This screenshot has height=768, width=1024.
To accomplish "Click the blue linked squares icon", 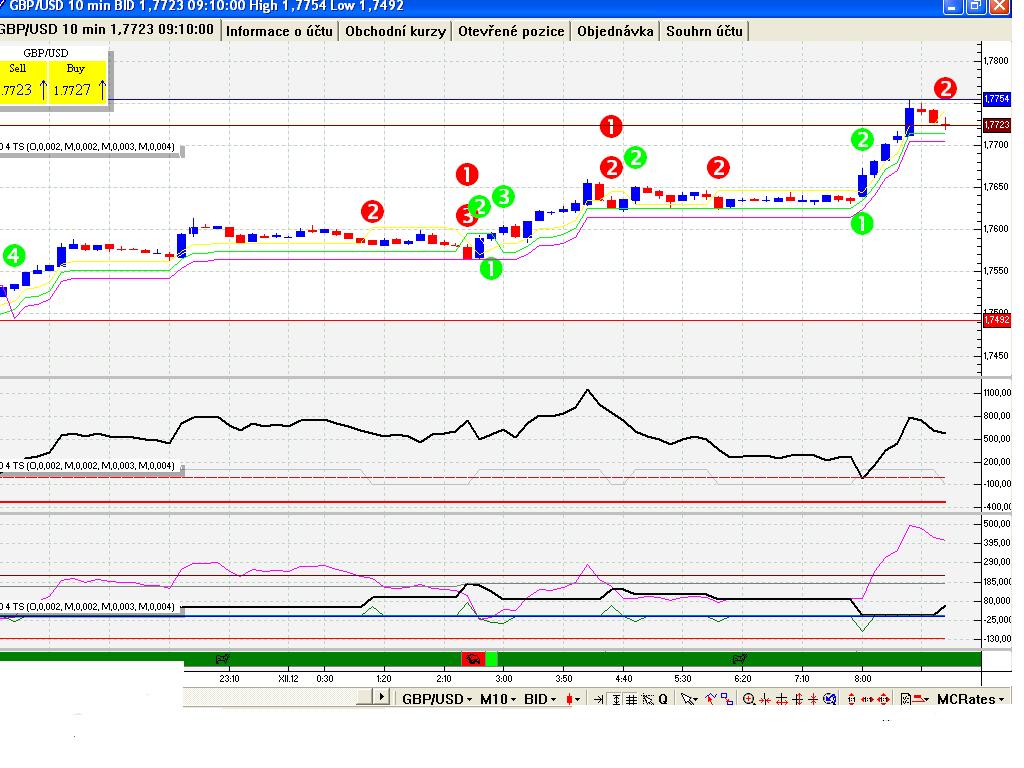I will [727, 699].
